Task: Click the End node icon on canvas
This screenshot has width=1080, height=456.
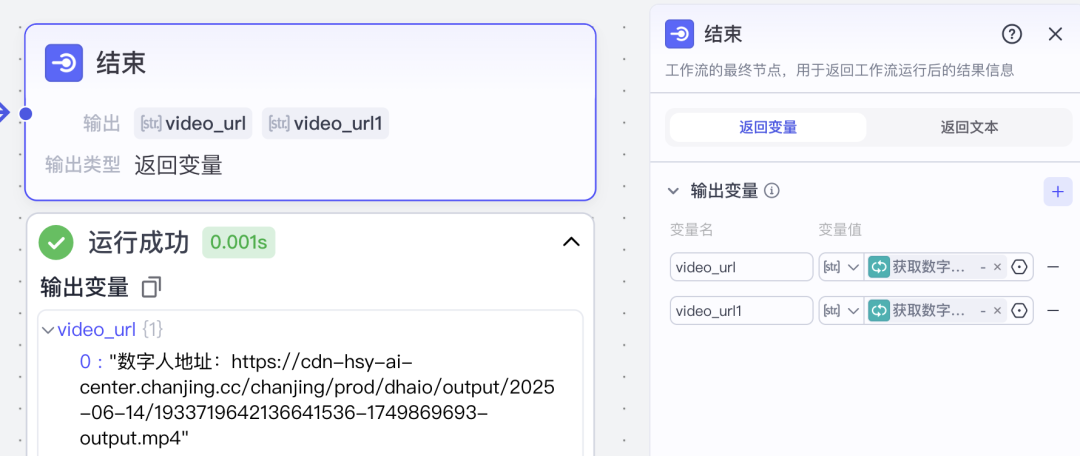Action: [x=64, y=63]
